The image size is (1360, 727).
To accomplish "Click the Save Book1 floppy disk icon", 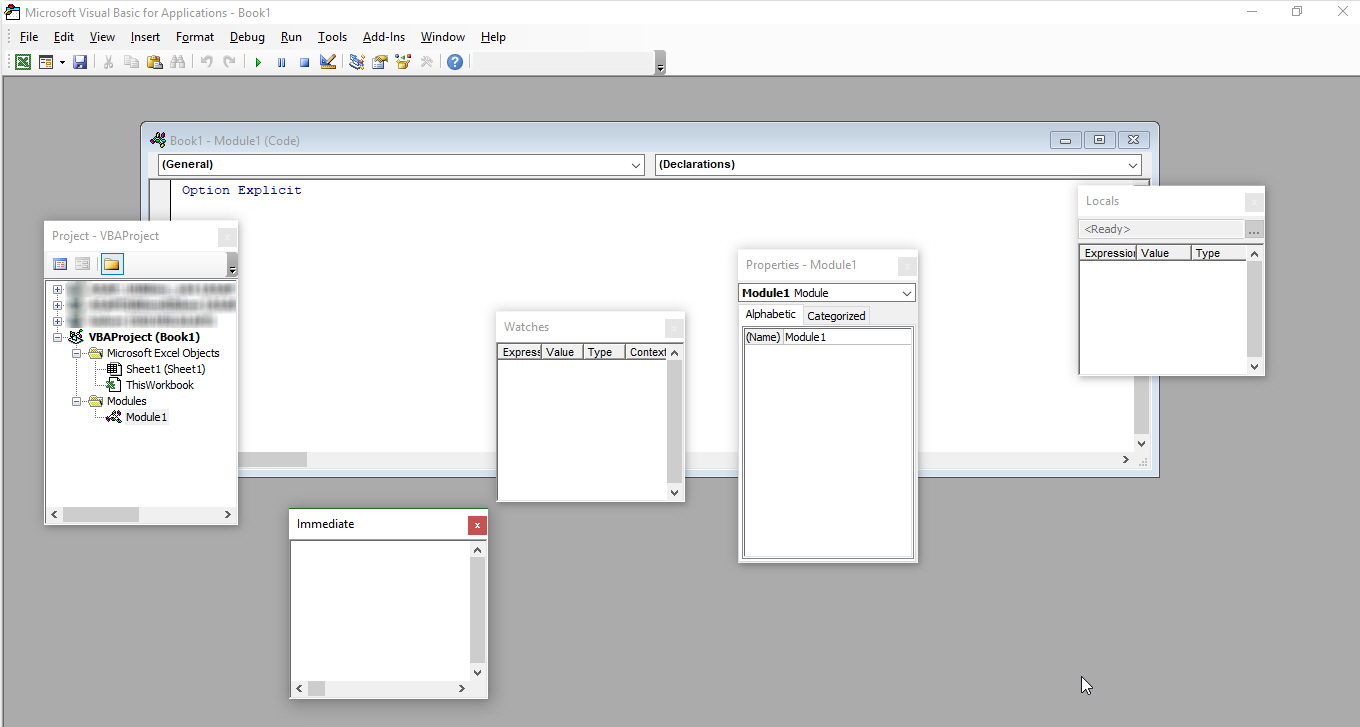I will (x=80, y=62).
